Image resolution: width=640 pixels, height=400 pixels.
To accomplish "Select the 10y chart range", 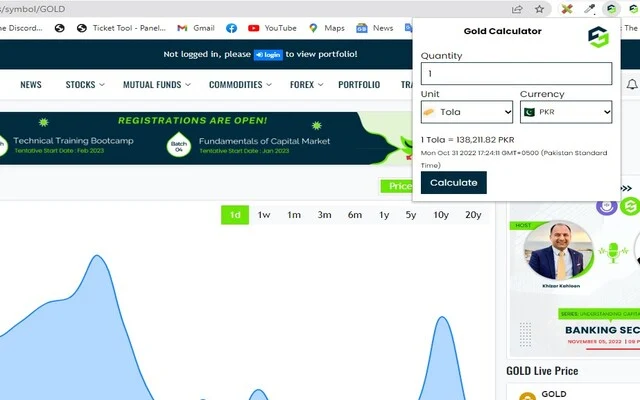I will click(x=441, y=215).
